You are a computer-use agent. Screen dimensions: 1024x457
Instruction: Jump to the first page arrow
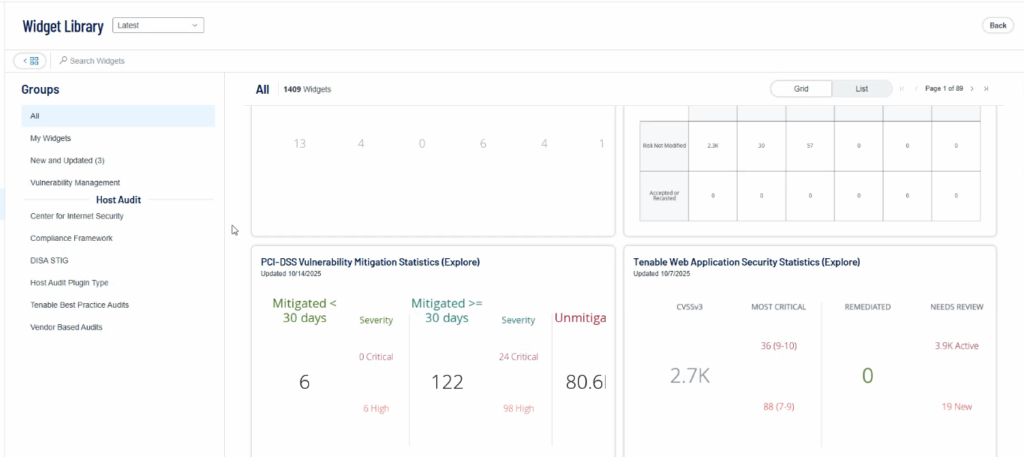902,89
